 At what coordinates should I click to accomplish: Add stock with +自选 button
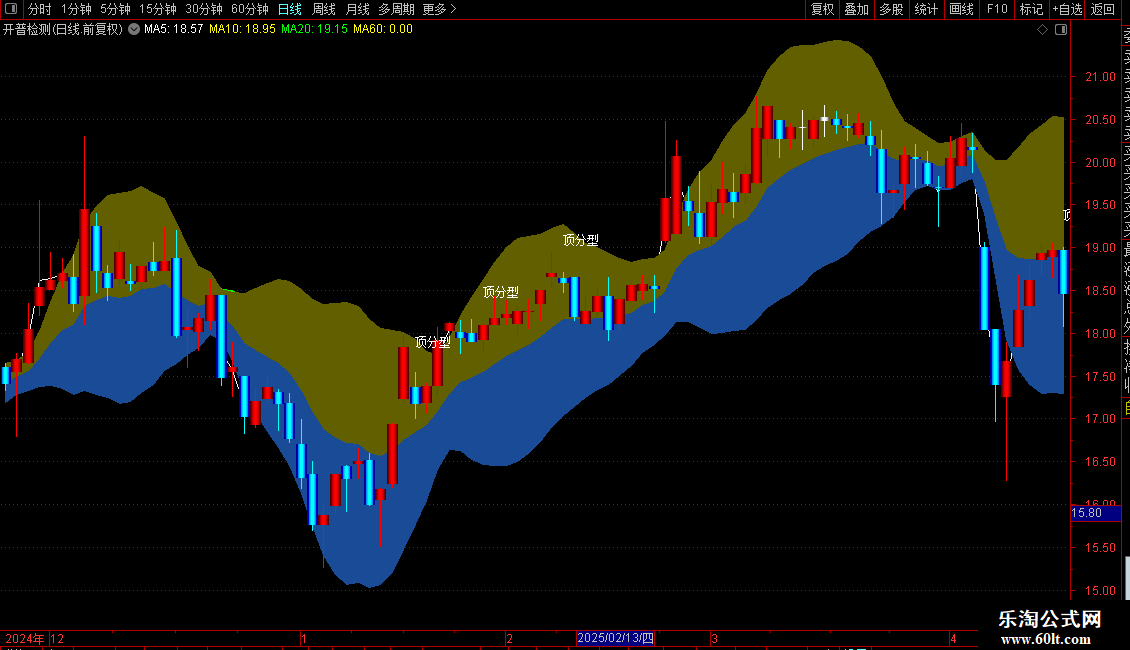1067,9
